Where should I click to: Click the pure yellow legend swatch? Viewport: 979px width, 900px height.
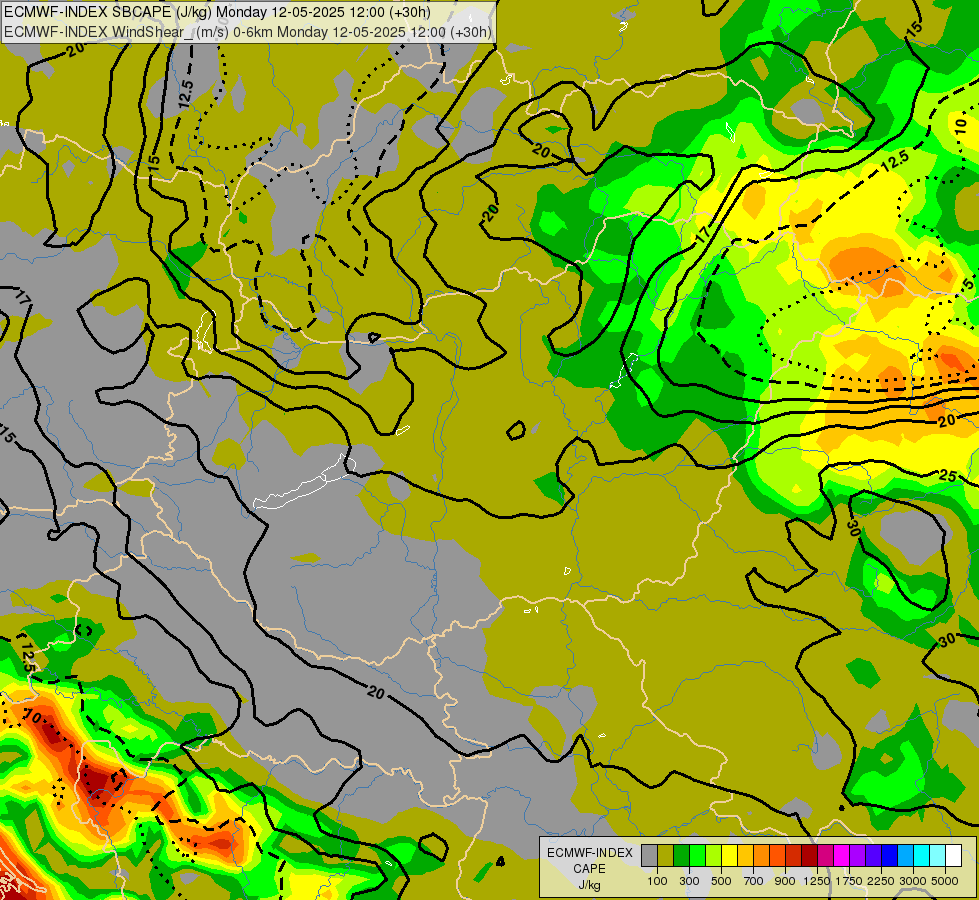tap(729, 855)
